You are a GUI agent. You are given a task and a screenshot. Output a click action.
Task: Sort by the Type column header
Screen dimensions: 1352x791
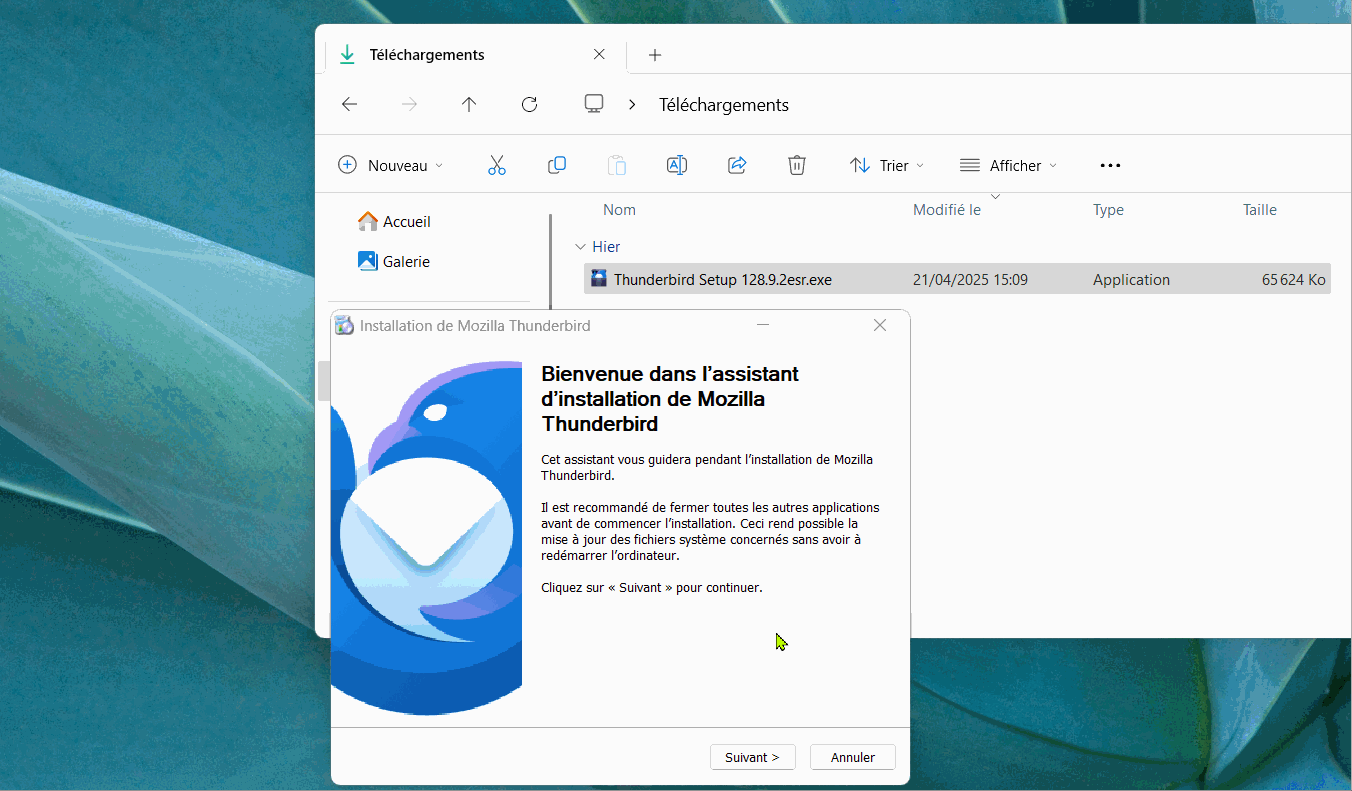click(1108, 210)
